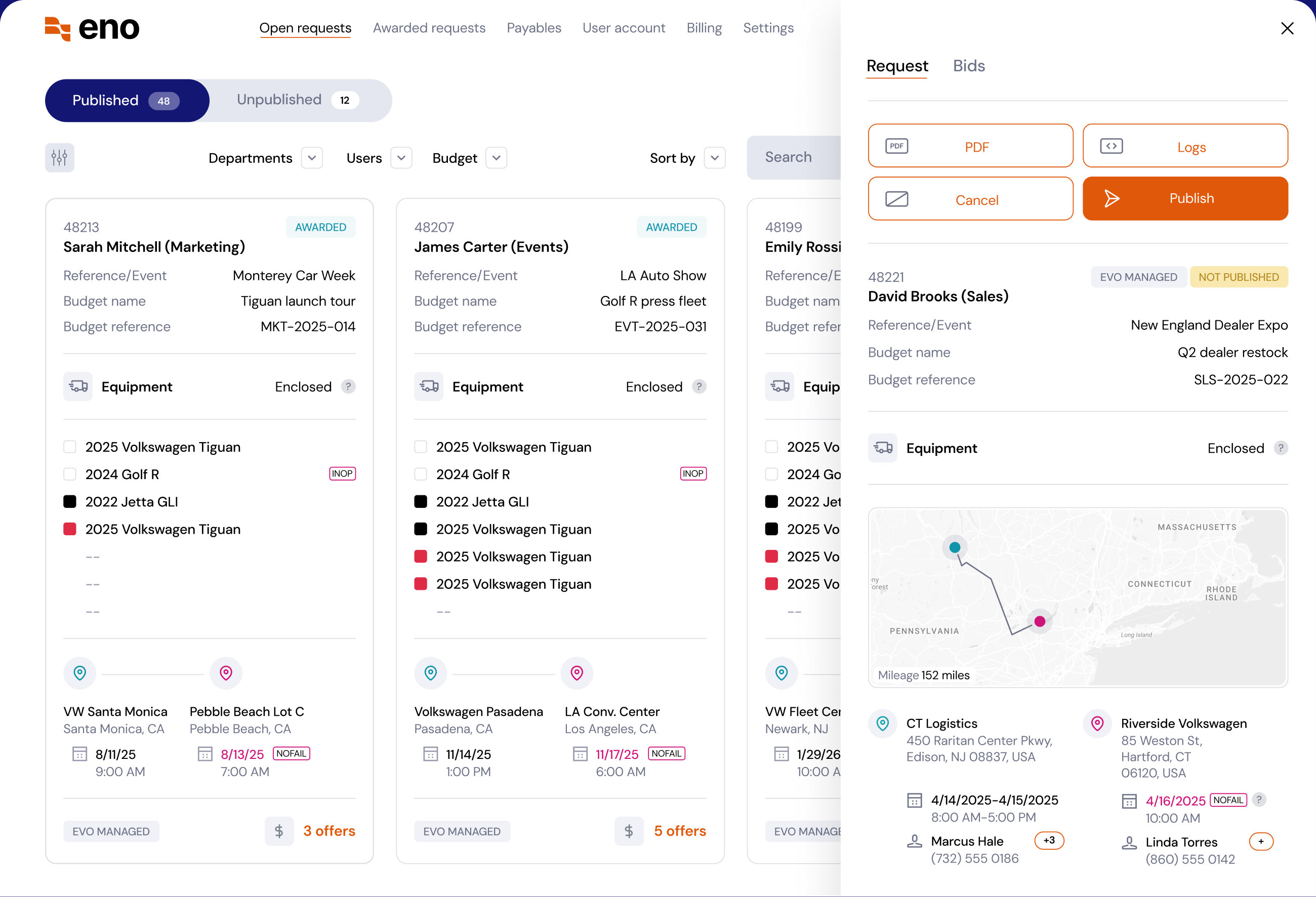Open the Billing tab
The width and height of the screenshot is (1316, 897).
705,28
